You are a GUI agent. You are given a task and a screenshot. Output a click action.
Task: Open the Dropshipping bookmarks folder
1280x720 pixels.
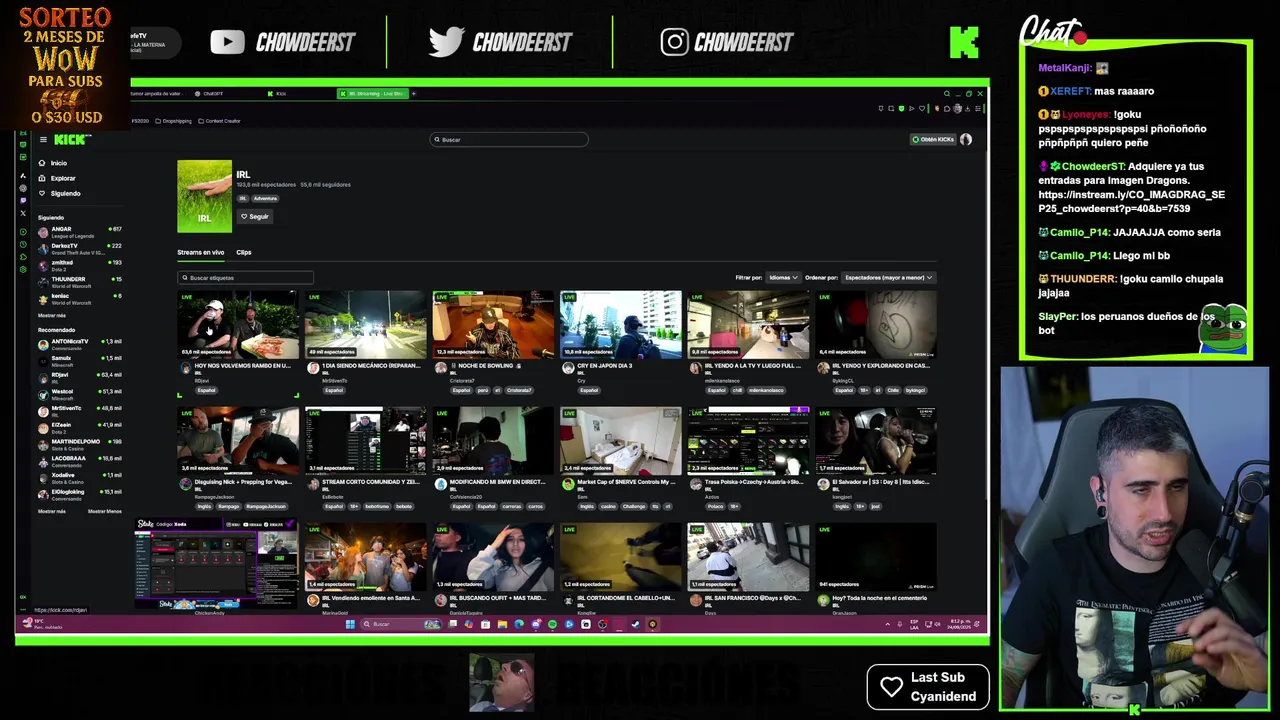(174, 121)
